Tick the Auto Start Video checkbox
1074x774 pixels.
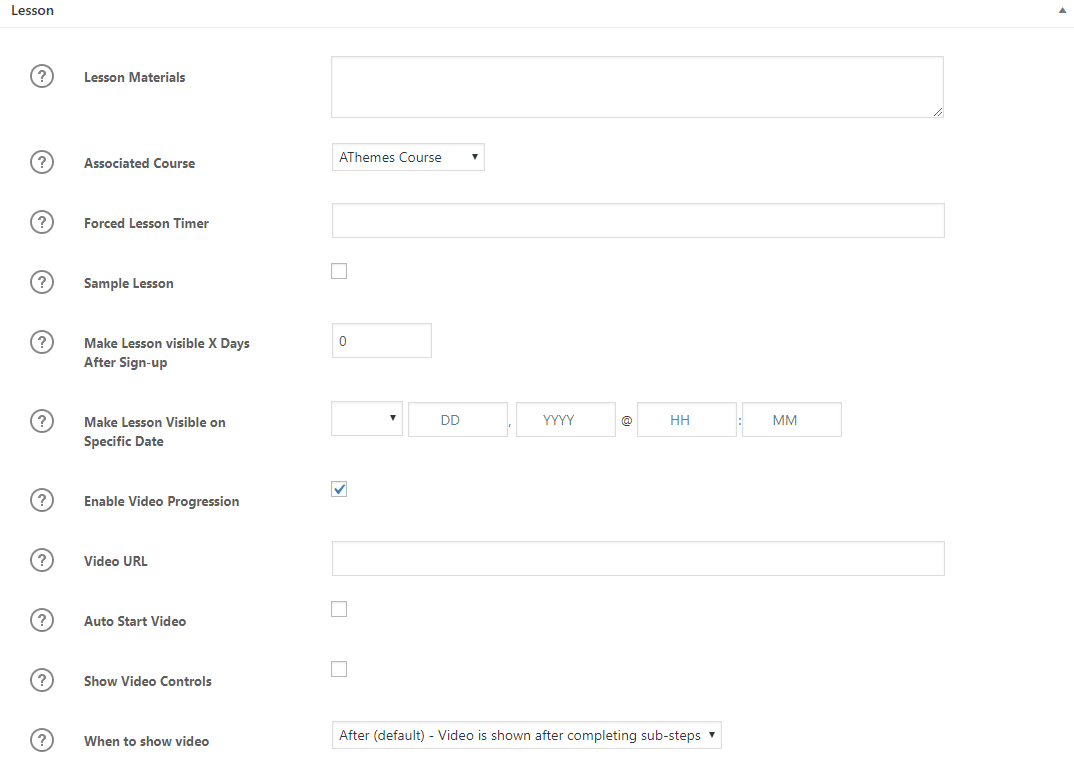[339, 609]
